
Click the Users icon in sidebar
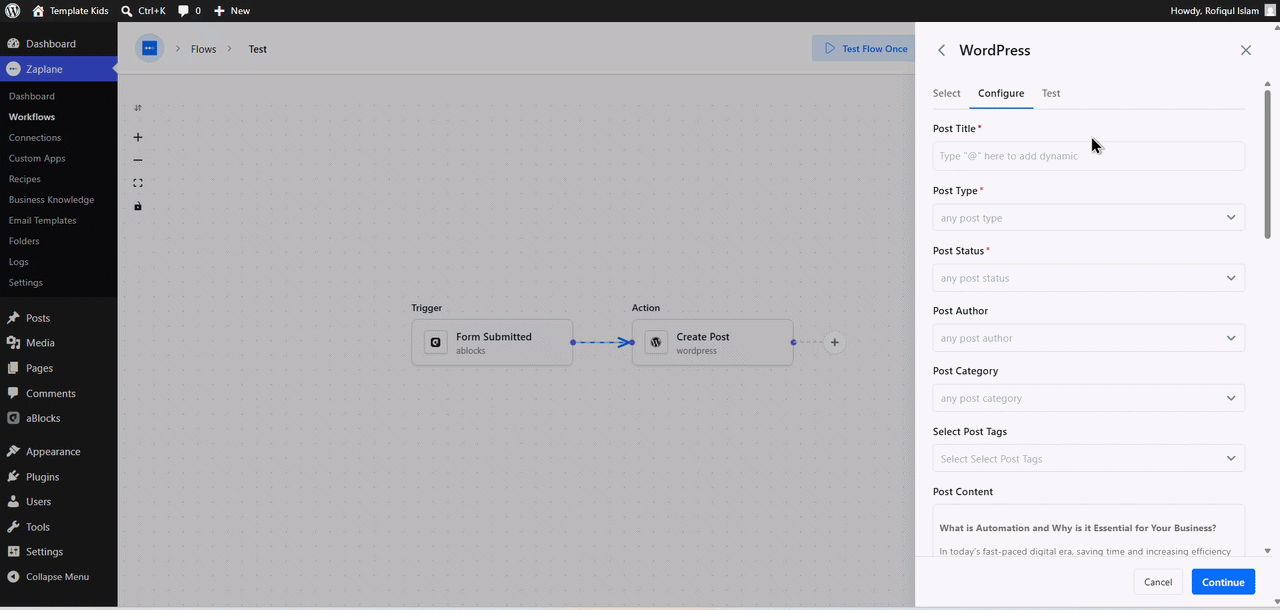pyautogui.click(x=13, y=502)
